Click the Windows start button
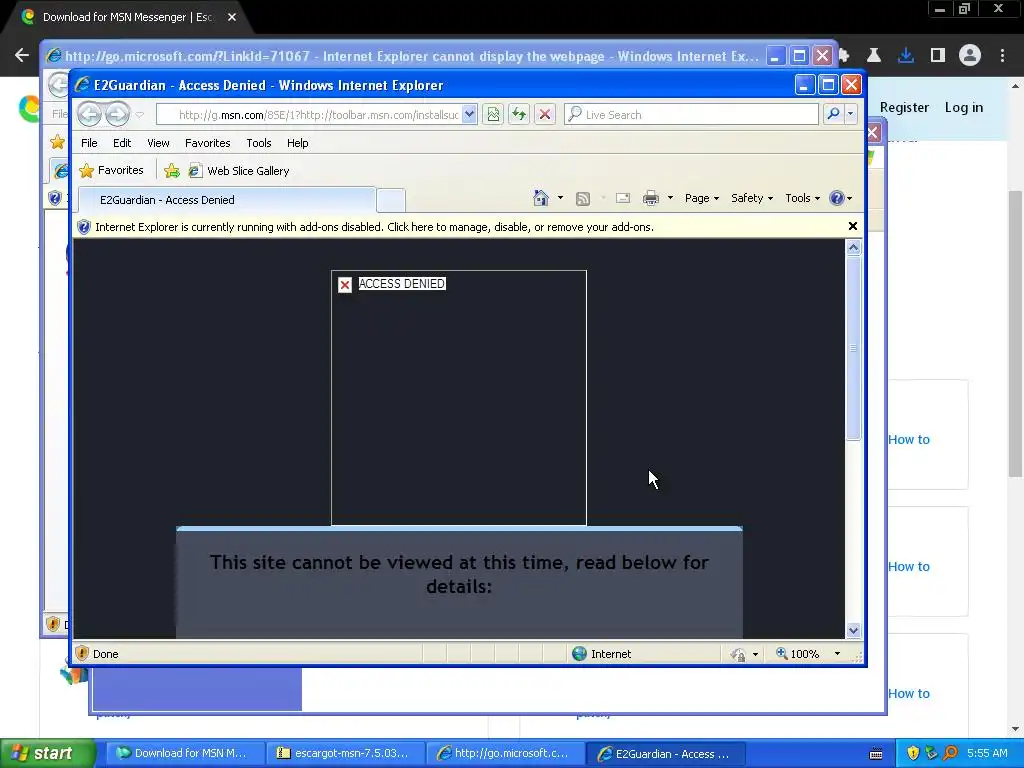The width and height of the screenshot is (1024, 768). pyautogui.click(x=47, y=753)
